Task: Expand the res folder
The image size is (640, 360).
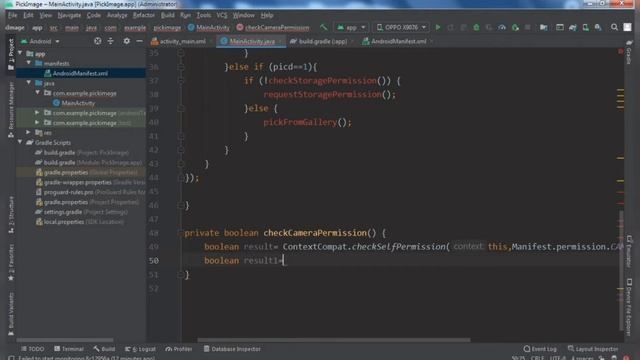Action: tap(29, 132)
